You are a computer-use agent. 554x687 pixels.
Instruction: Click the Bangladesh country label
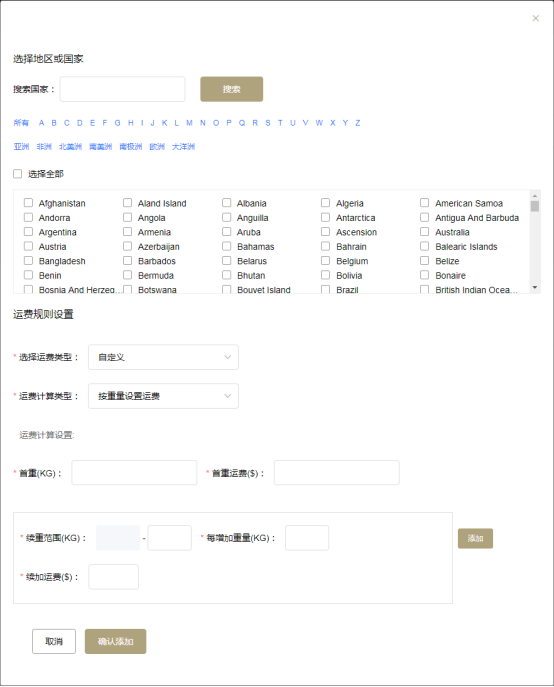[62, 261]
